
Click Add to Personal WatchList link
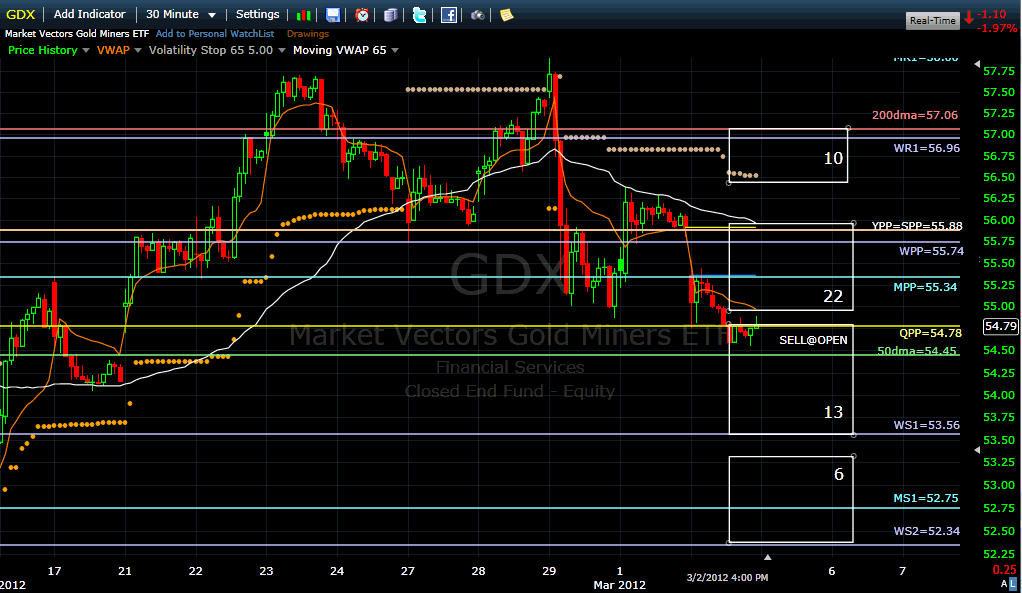[x=215, y=33]
